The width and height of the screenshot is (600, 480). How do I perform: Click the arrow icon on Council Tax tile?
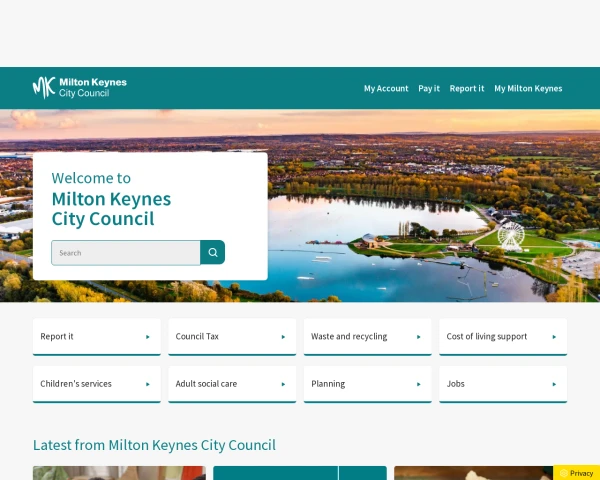283,337
